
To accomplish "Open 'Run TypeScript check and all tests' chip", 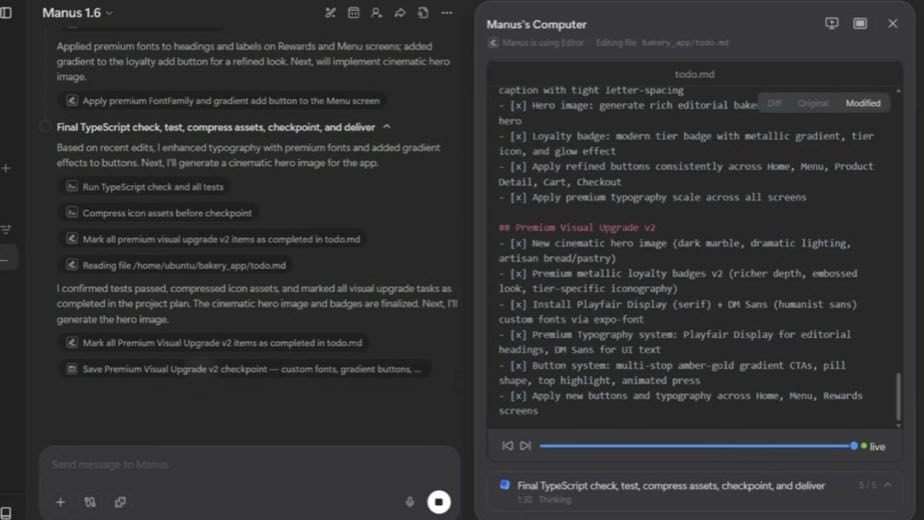I will [146, 187].
